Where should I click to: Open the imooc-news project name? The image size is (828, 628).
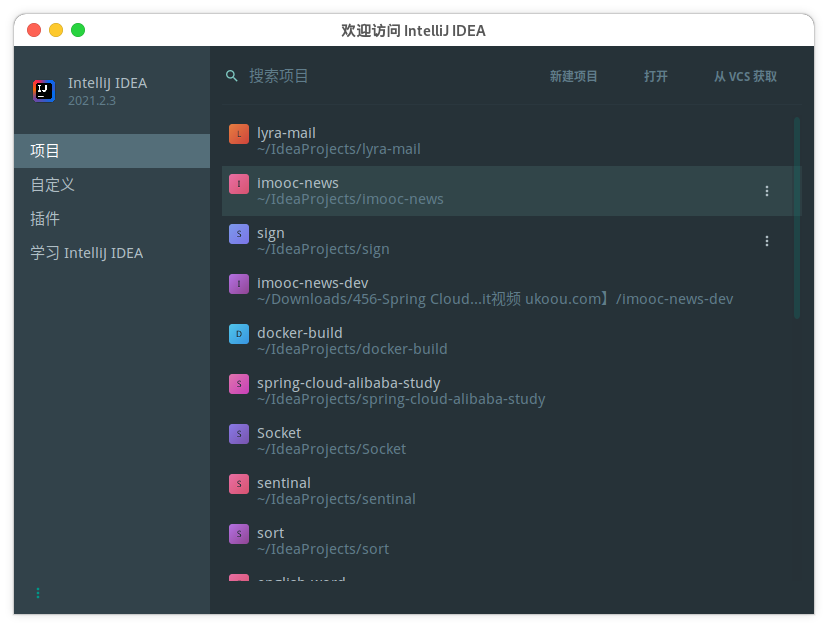(298, 183)
